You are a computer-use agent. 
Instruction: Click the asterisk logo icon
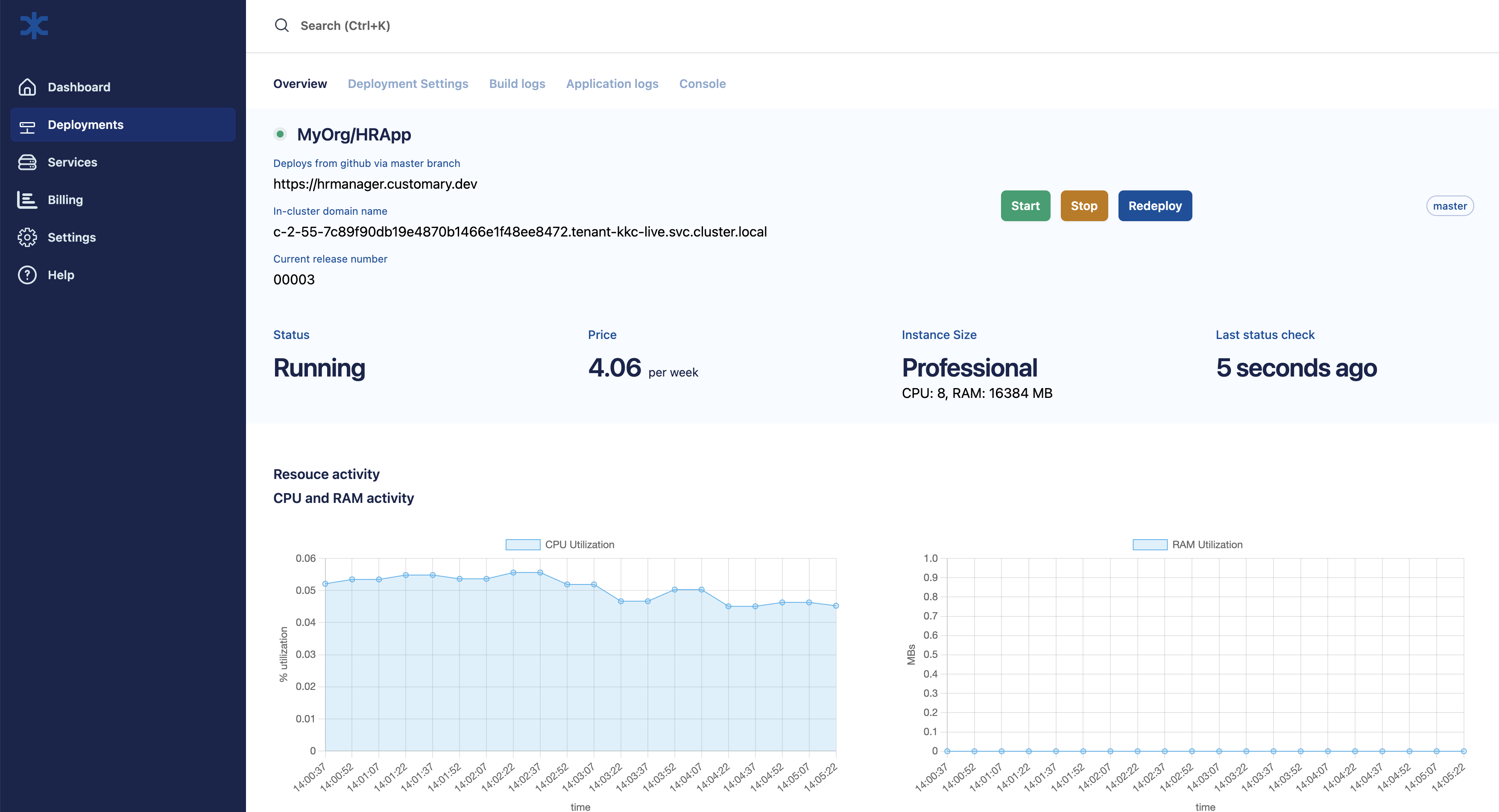[x=34, y=26]
